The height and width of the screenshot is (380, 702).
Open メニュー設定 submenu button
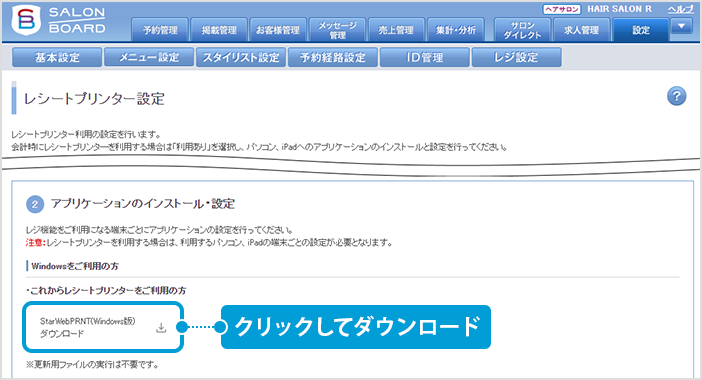coord(149,57)
